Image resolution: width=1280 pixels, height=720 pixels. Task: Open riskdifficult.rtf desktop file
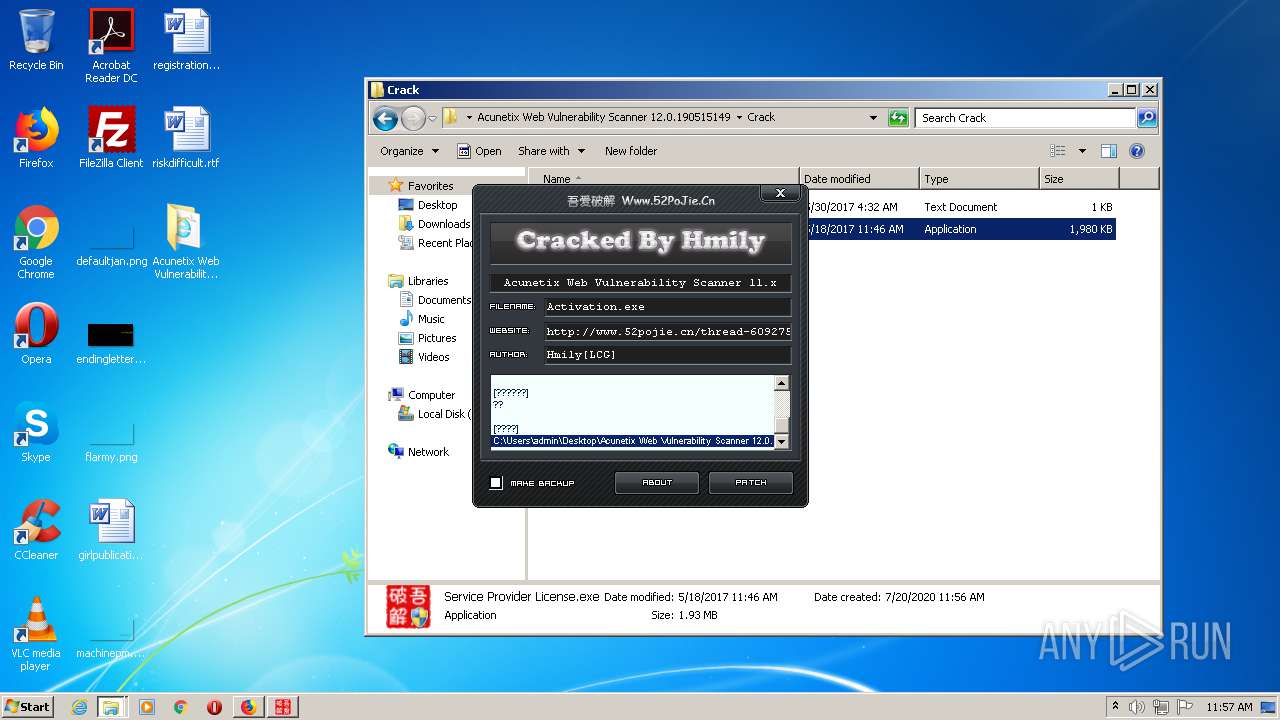pyautogui.click(x=186, y=138)
